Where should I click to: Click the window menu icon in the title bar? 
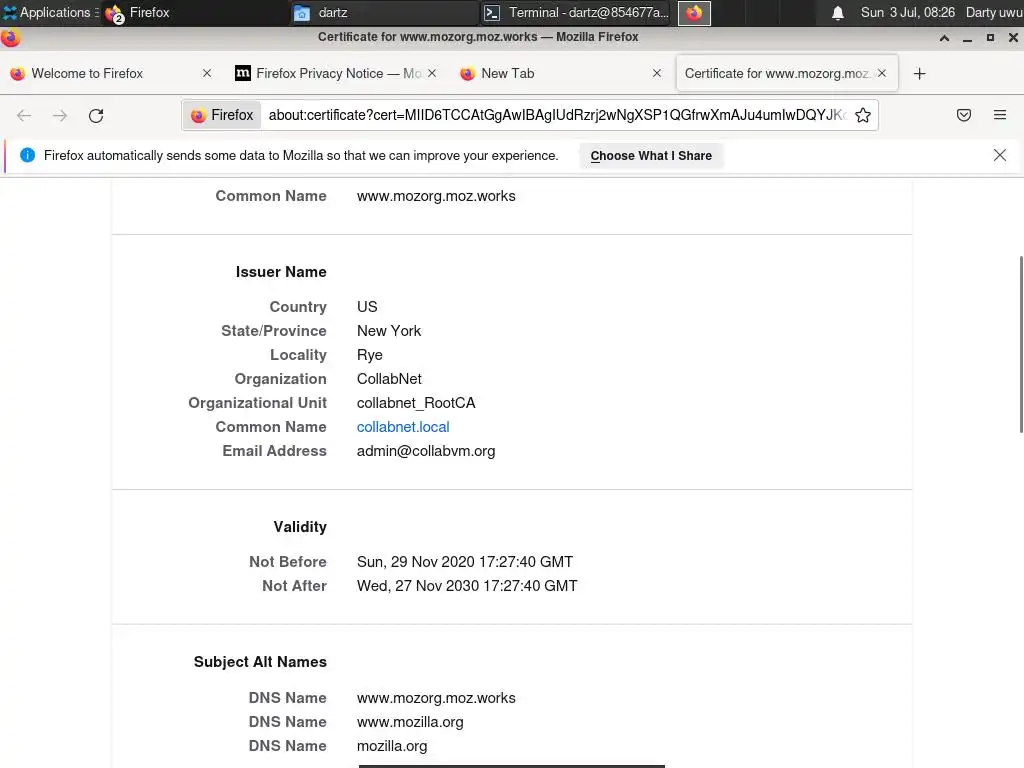[x=11, y=37]
